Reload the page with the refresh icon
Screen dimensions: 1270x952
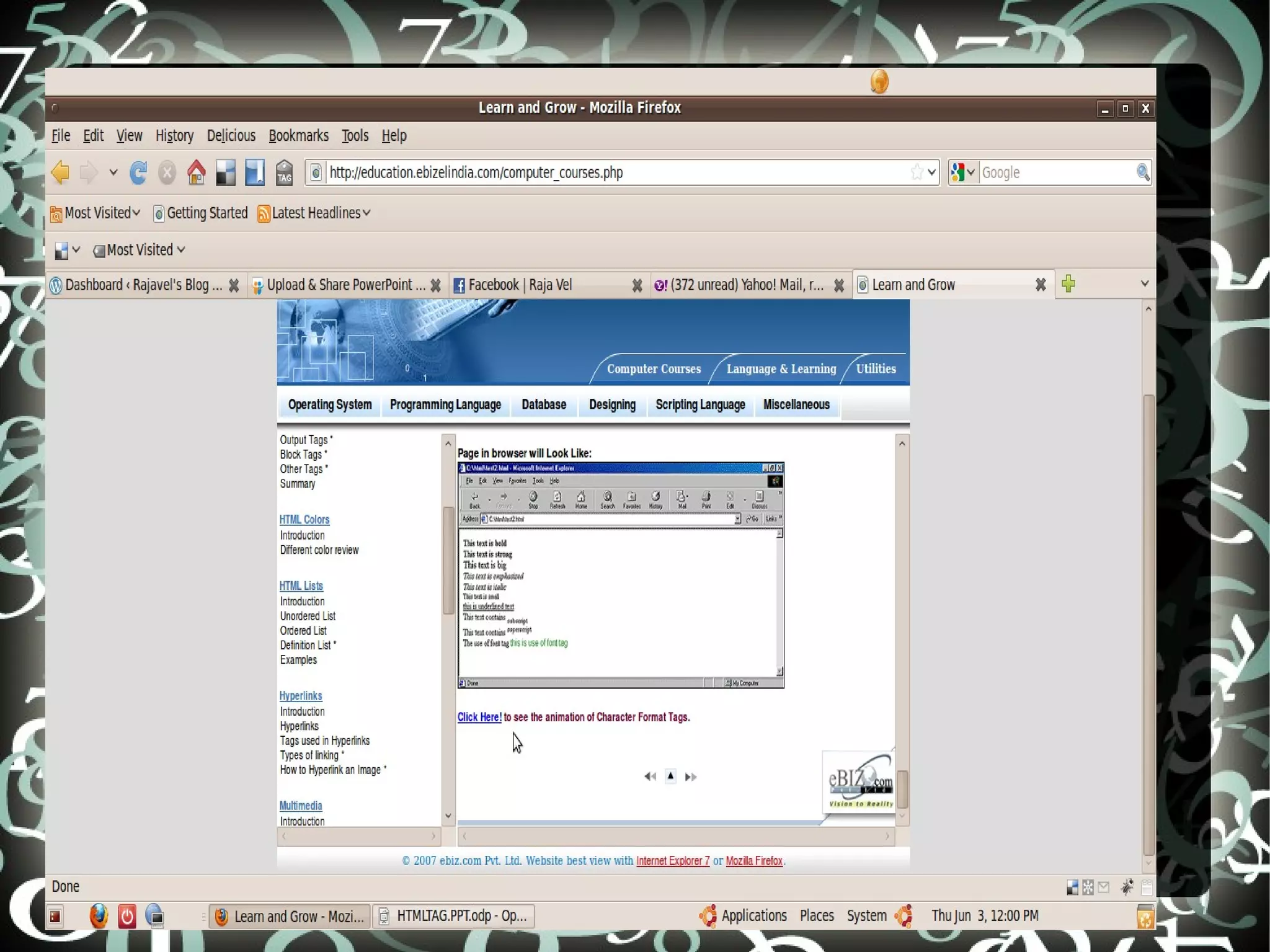coord(138,172)
